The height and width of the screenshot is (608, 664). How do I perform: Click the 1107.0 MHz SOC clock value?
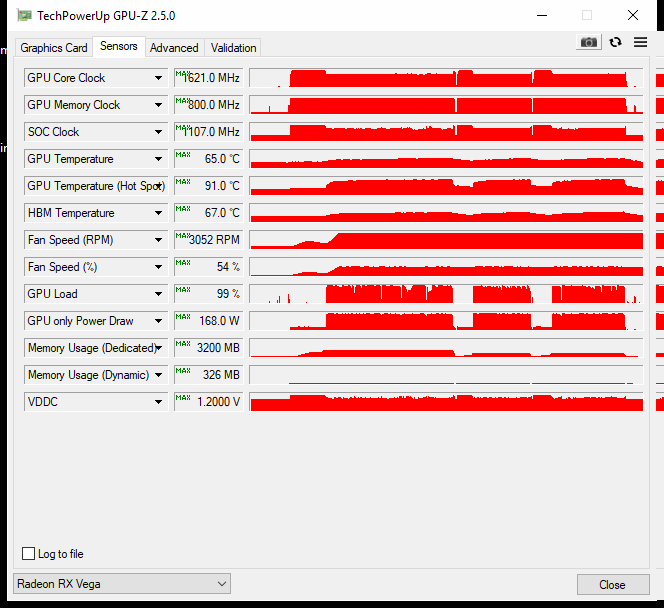(209, 132)
